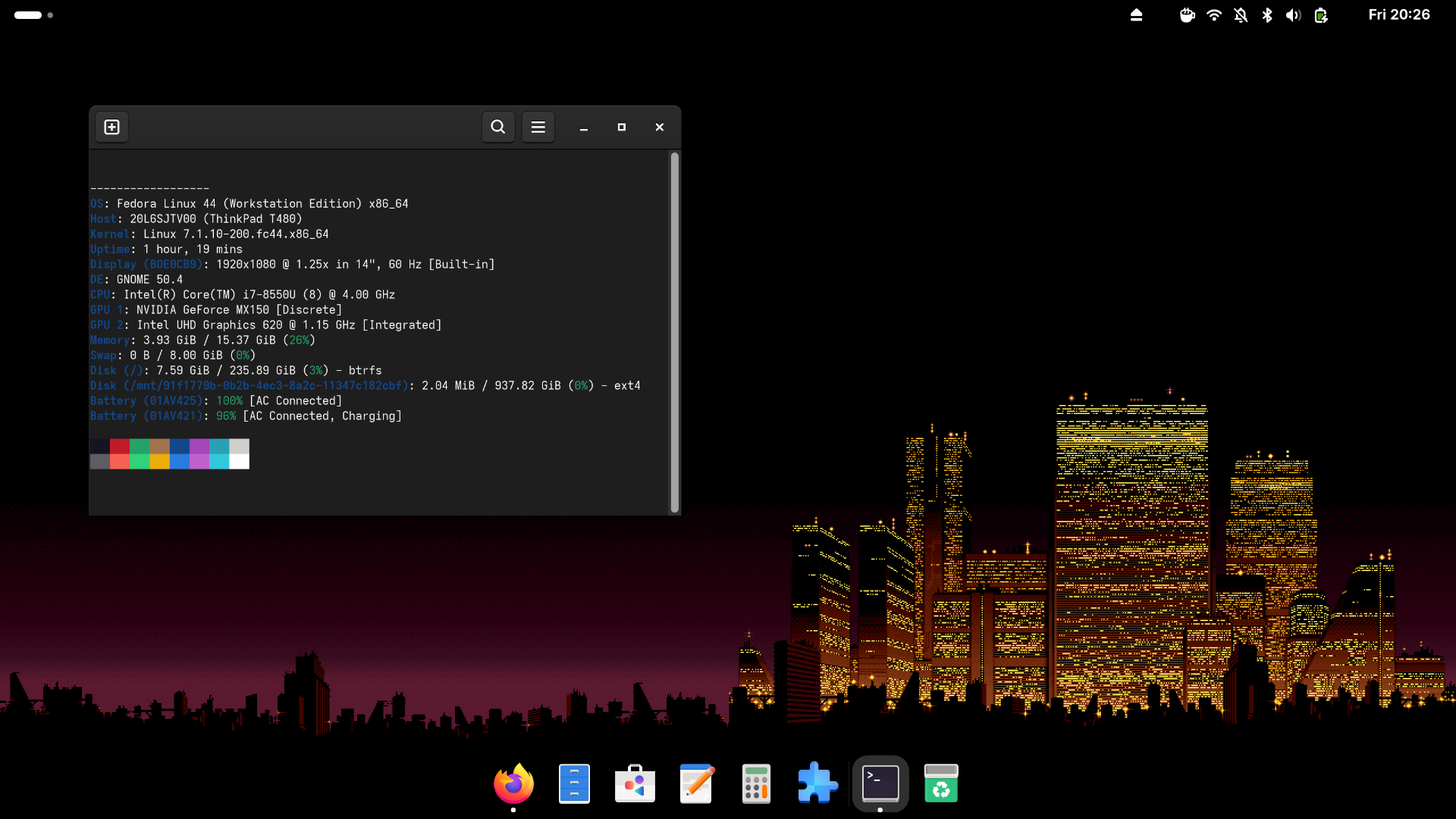The height and width of the screenshot is (819, 1456).
Task: Select the Terminal icon in the dock
Action: (880, 783)
